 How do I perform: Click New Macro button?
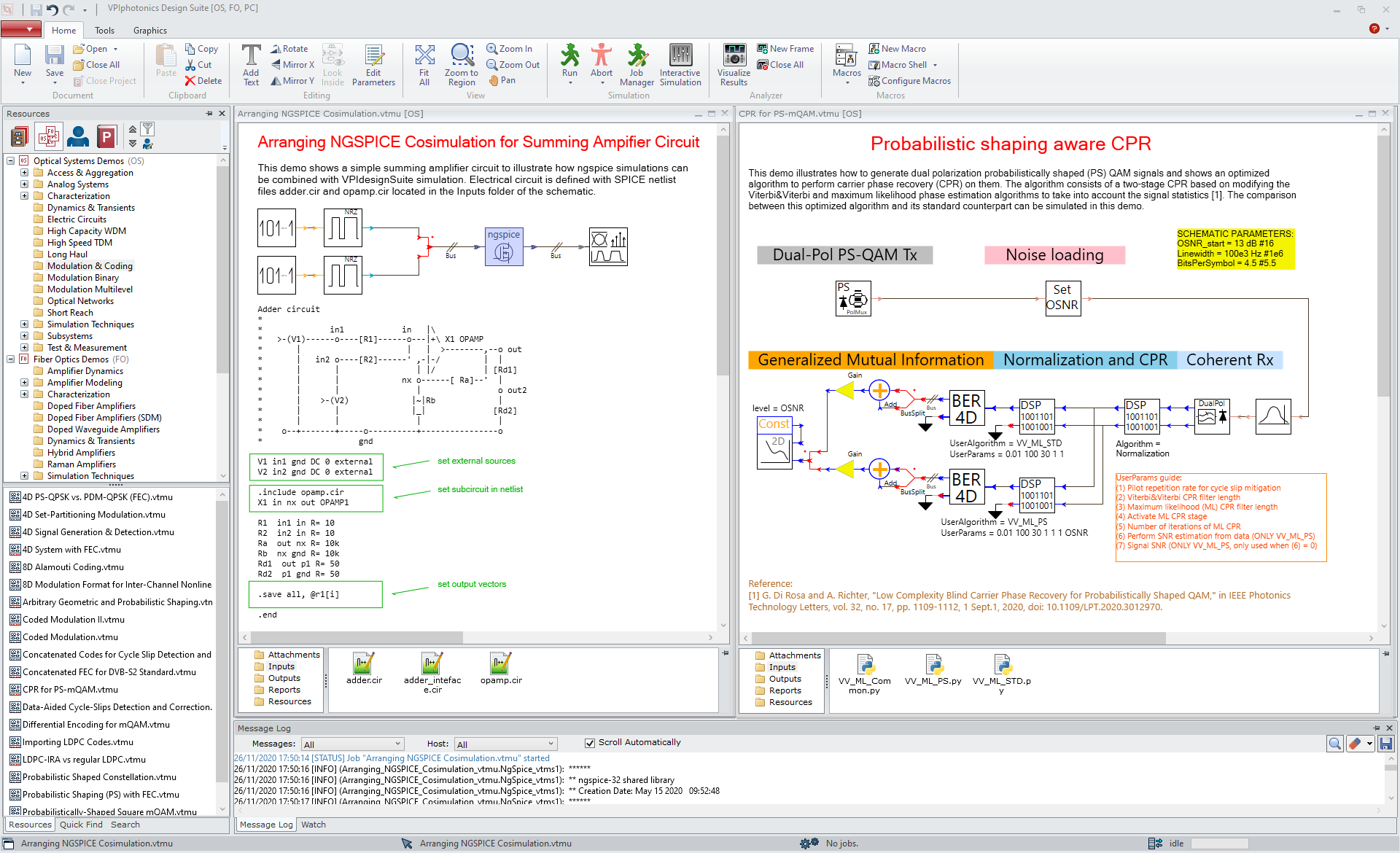coord(897,49)
